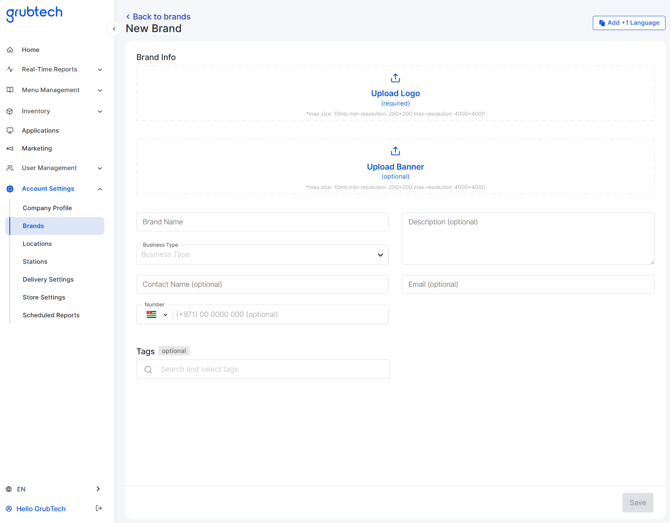Viewport: 670px width, 523px height.
Task: Click the Upload Banner arrow icon
Action: pyautogui.click(x=395, y=151)
